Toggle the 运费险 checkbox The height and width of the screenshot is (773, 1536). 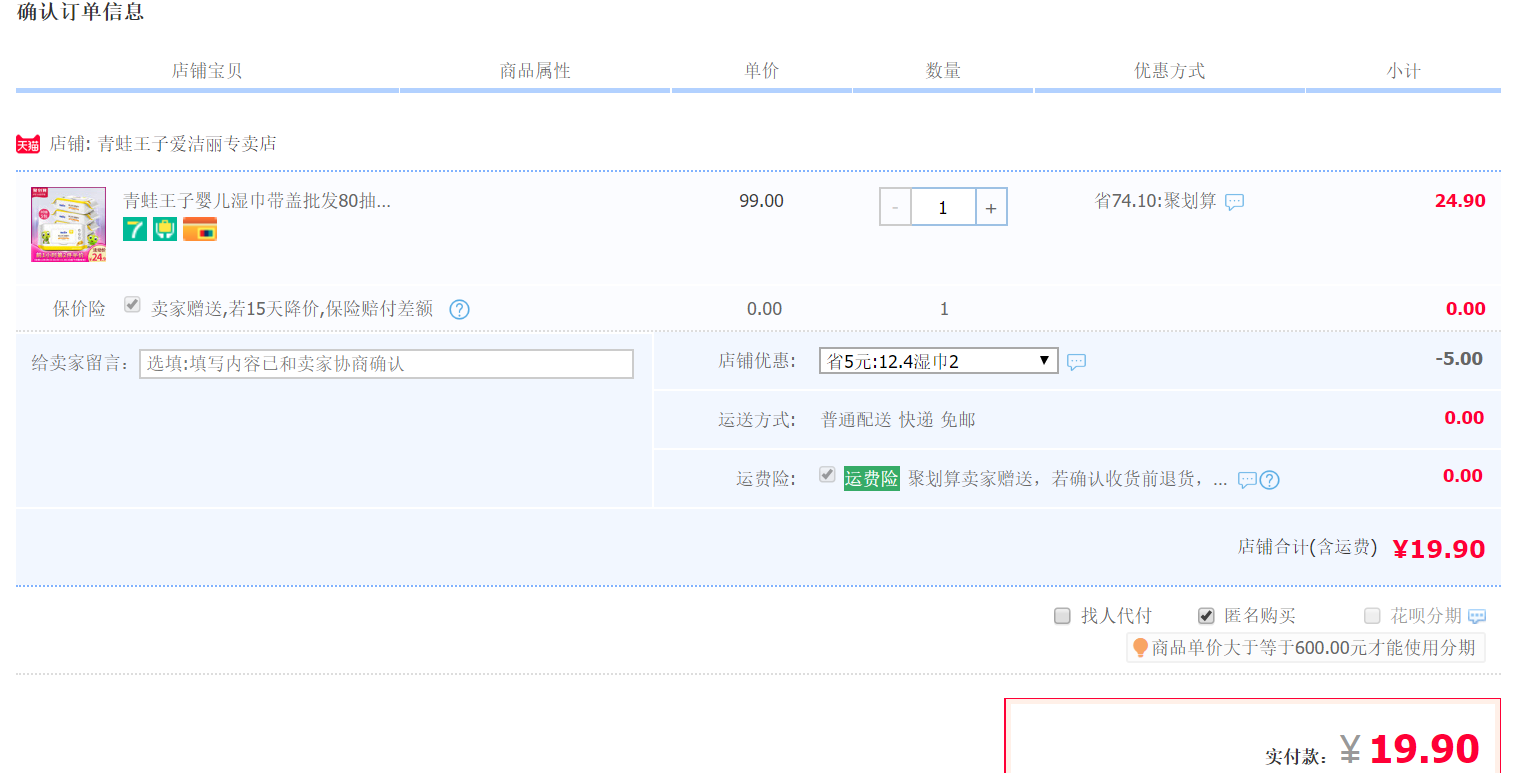[827, 474]
